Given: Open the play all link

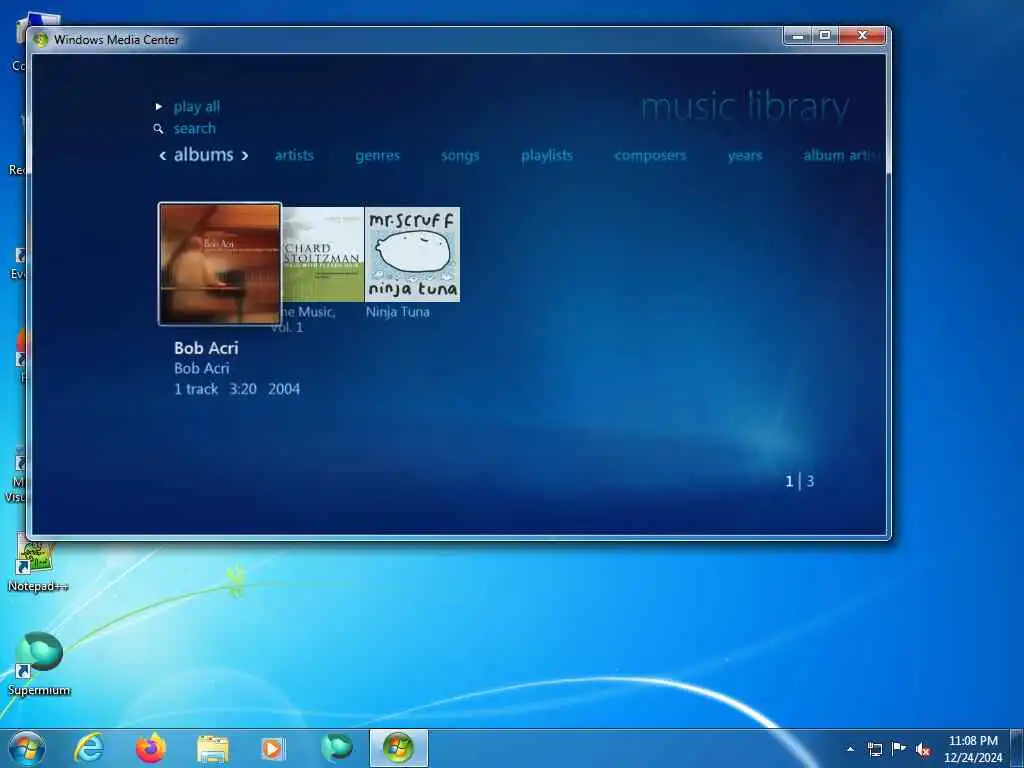Looking at the screenshot, I should [x=197, y=107].
